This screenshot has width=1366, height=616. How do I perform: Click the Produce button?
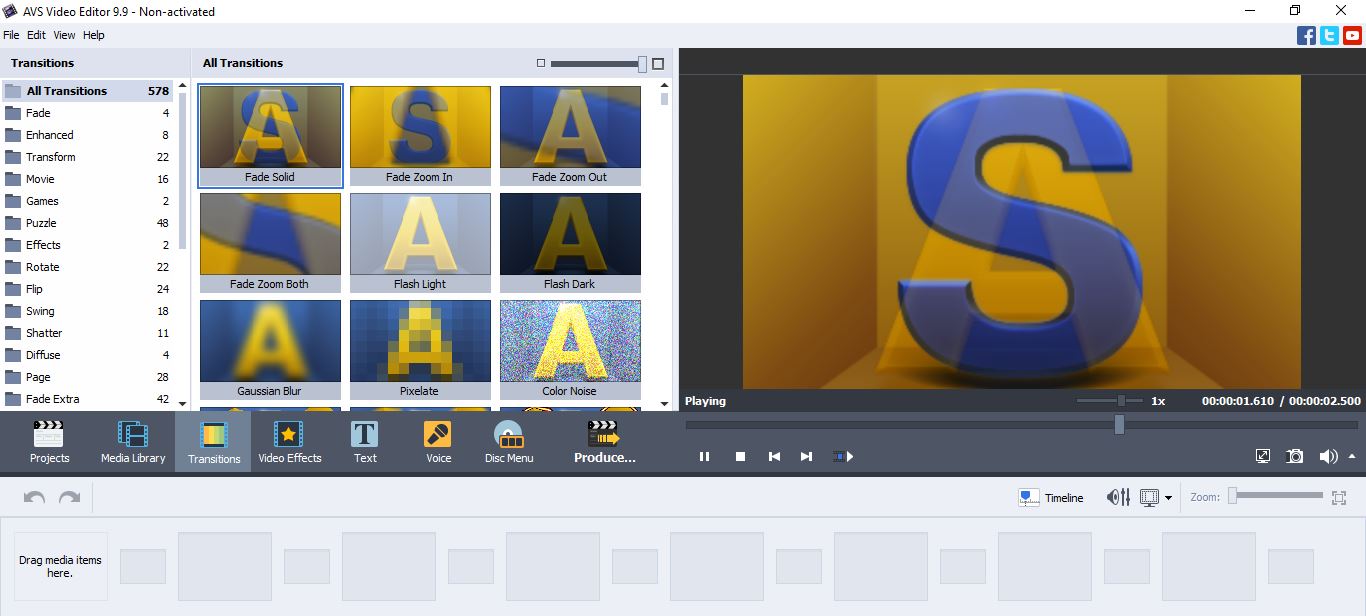point(604,442)
